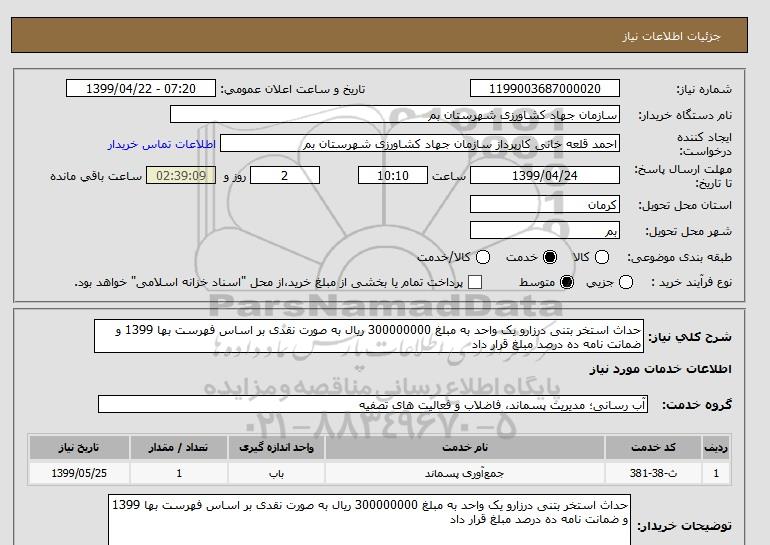Choose the جزیی purchase type option
770x545 pixels.
click(626, 282)
